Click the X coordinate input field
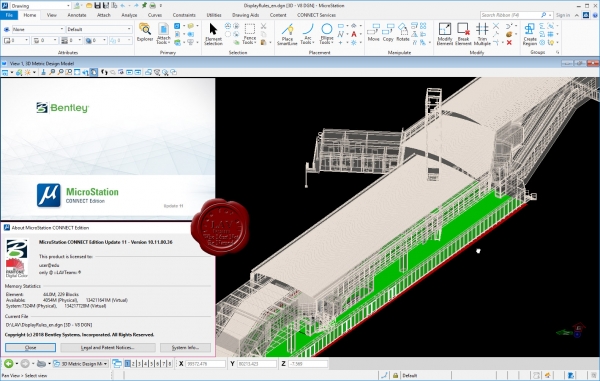 click(x=205, y=364)
